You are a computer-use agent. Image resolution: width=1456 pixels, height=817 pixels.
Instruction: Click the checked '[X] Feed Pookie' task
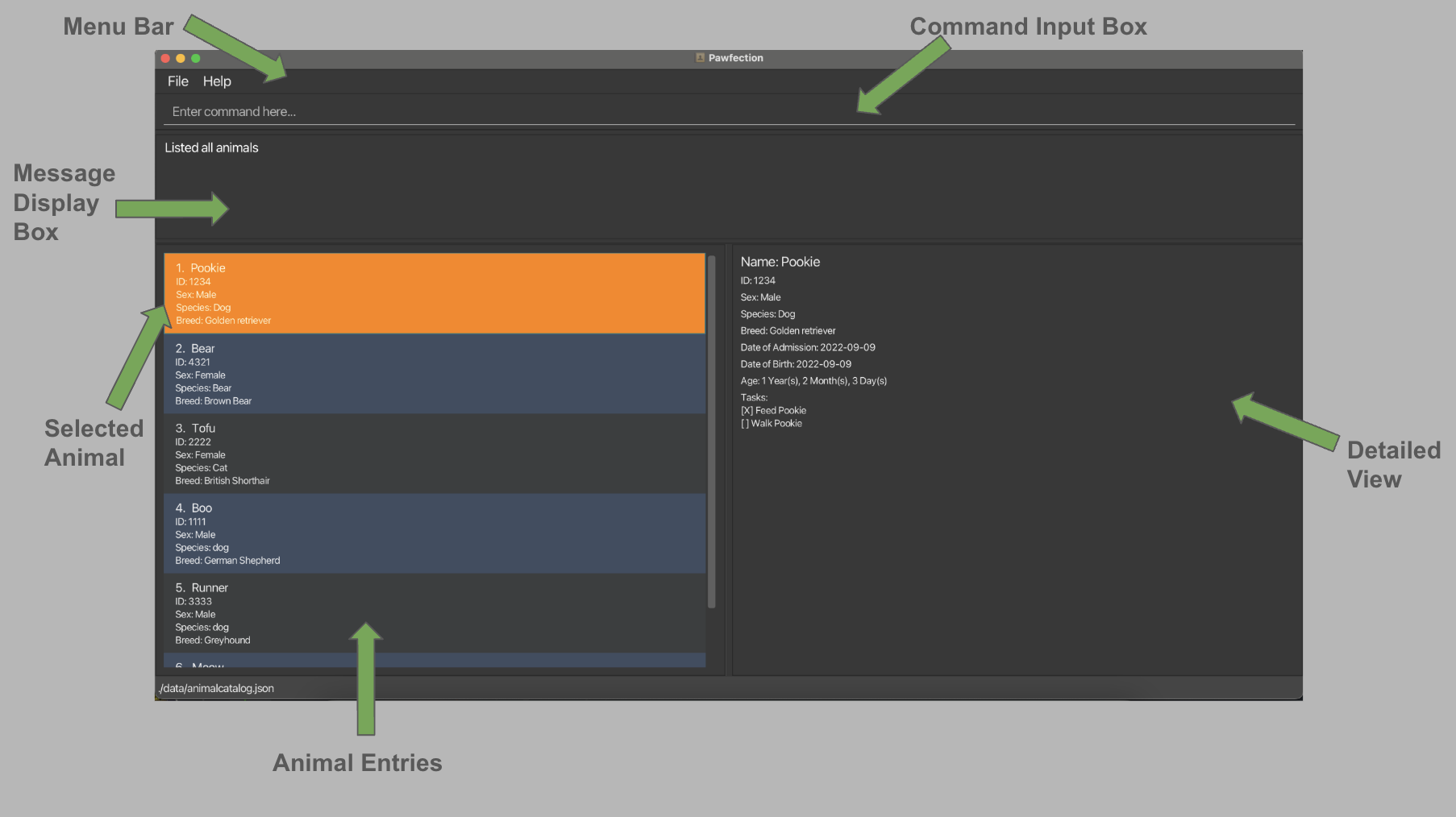point(773,411)
